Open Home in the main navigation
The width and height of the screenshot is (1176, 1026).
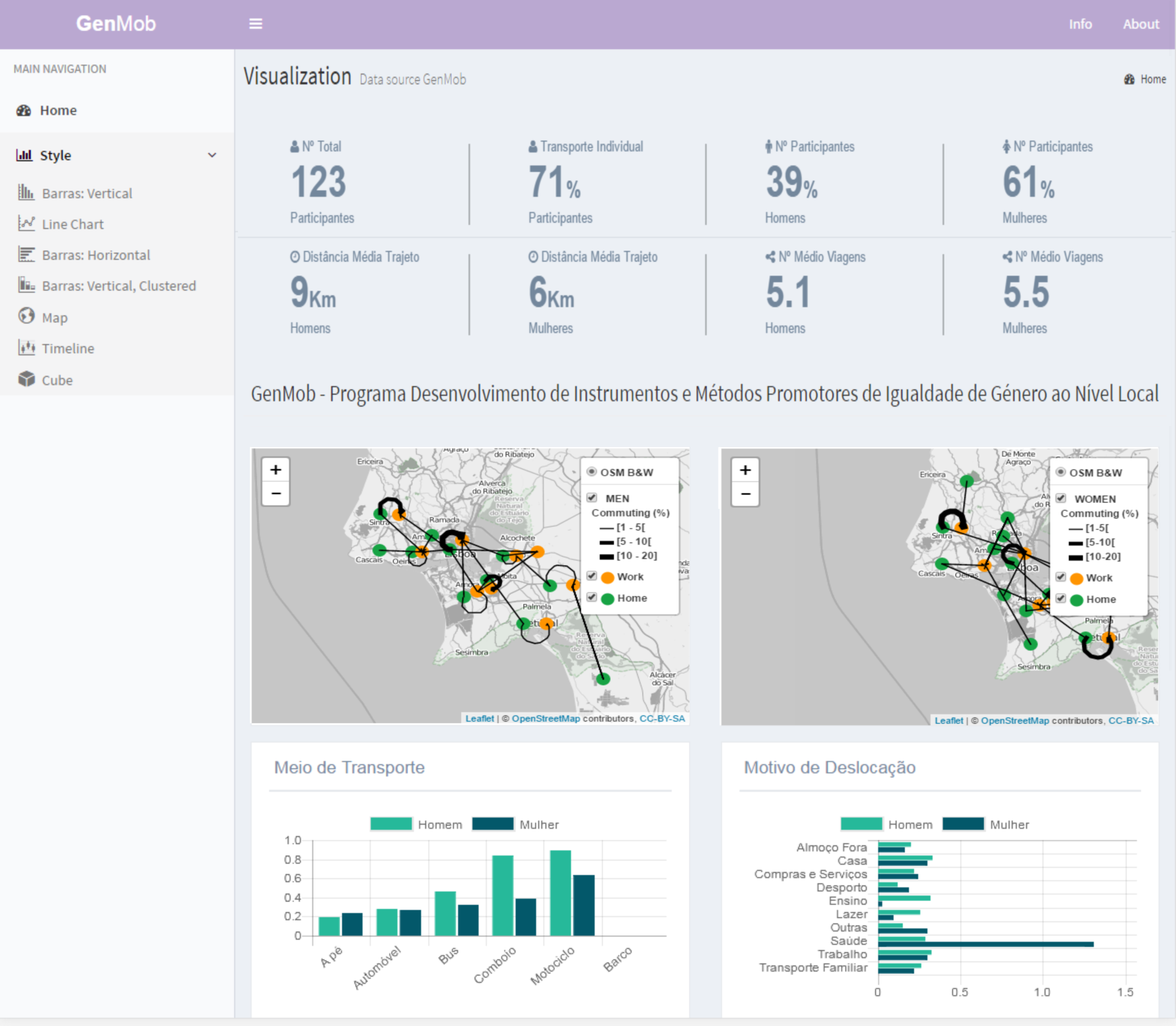click(x=117, y=110)
